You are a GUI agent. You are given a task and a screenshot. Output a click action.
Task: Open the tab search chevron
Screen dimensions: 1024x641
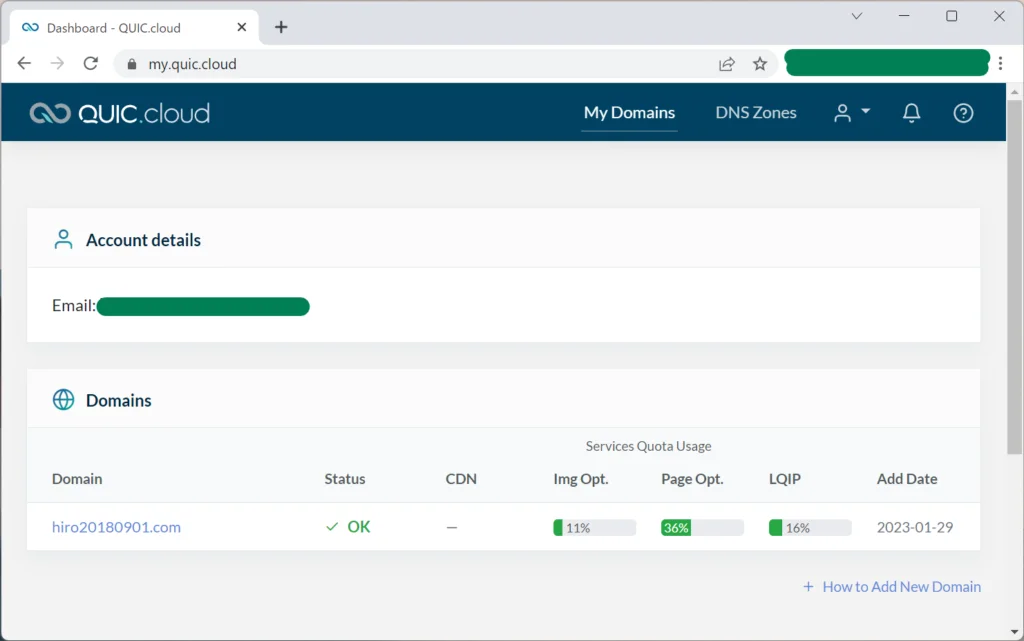click(857, 16)
